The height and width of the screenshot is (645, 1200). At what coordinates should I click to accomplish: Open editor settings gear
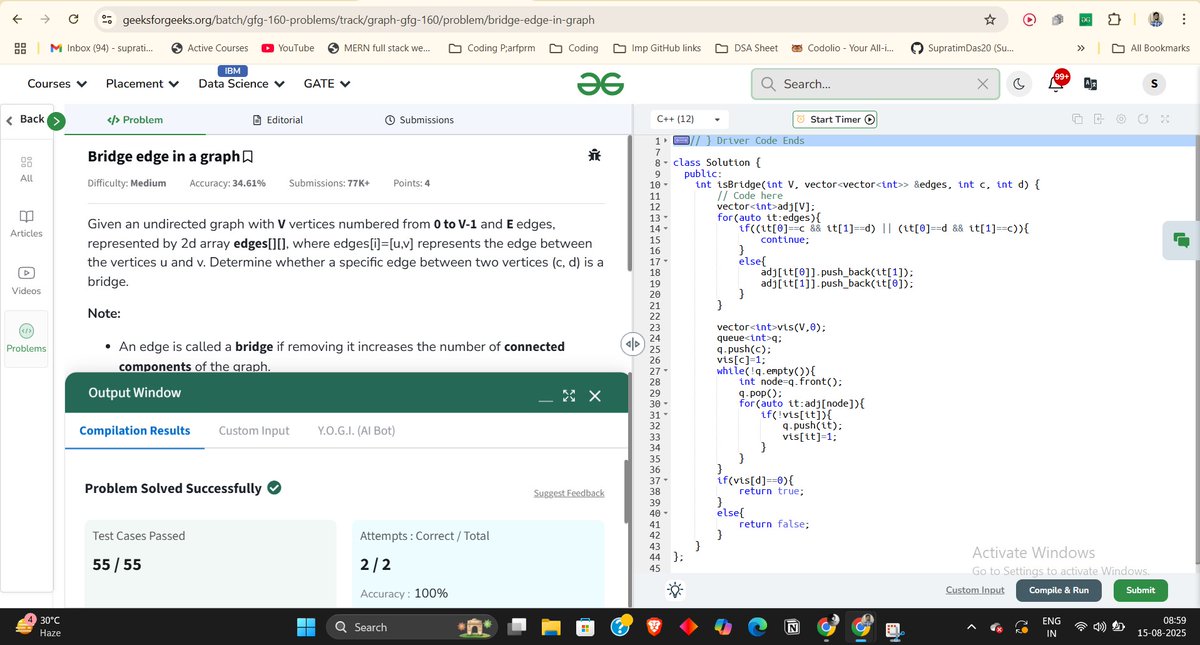point(1120,119)
